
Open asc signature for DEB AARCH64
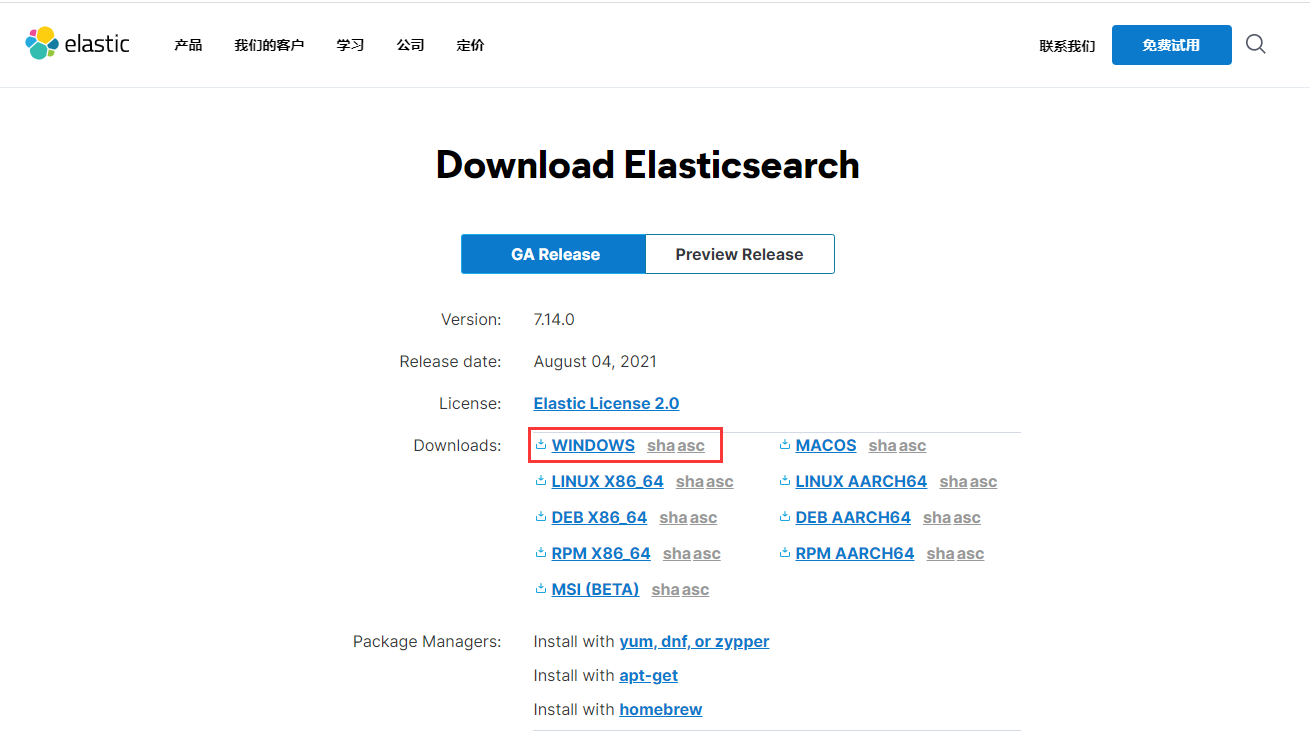[x=967, y=518]
